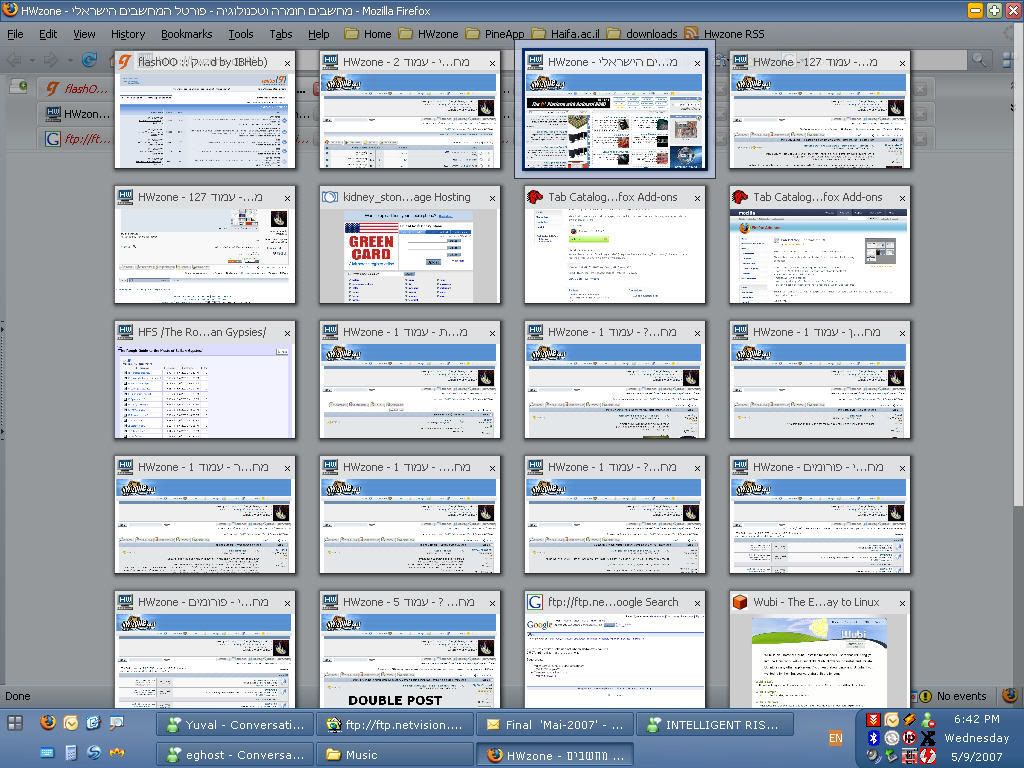Open the Hwzone RSS feed bookmark
Image resolution: width=1024 pixels, height=768 pixels.
[x=724, y=34]
